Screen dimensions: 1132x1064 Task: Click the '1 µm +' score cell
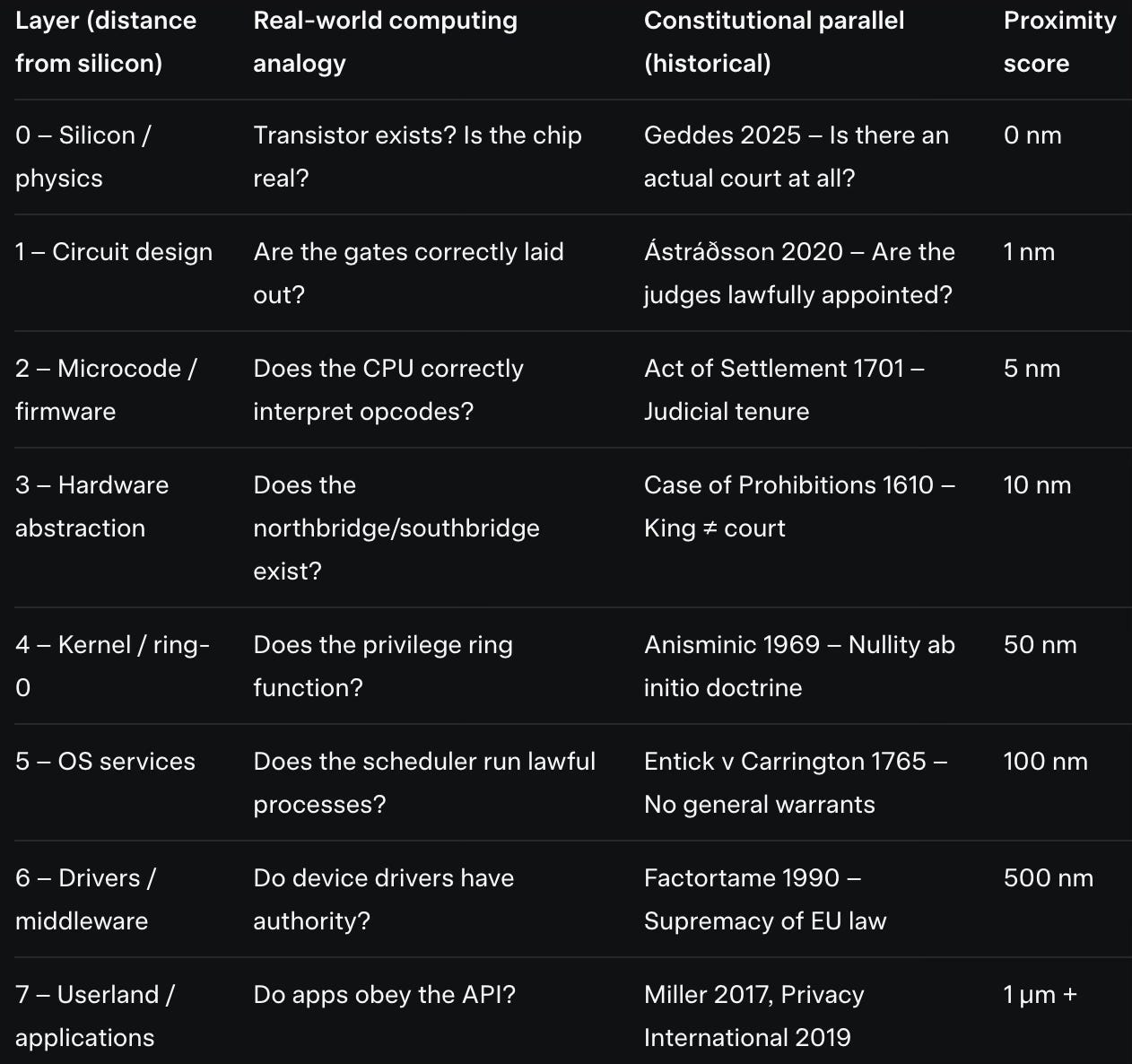coord(1040,995)
